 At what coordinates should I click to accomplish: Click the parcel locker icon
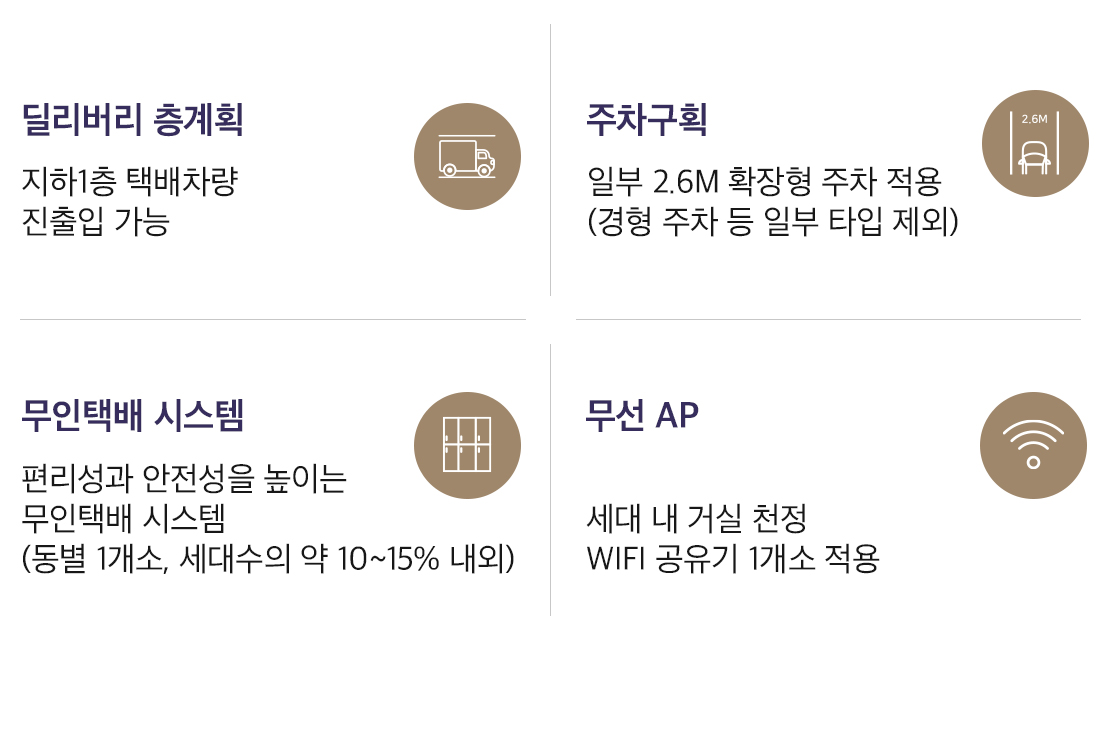point(467,445)
